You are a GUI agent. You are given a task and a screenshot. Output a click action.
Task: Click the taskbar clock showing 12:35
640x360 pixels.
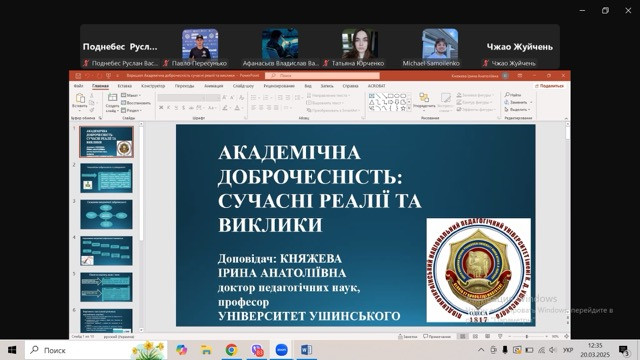click(595, 350)
